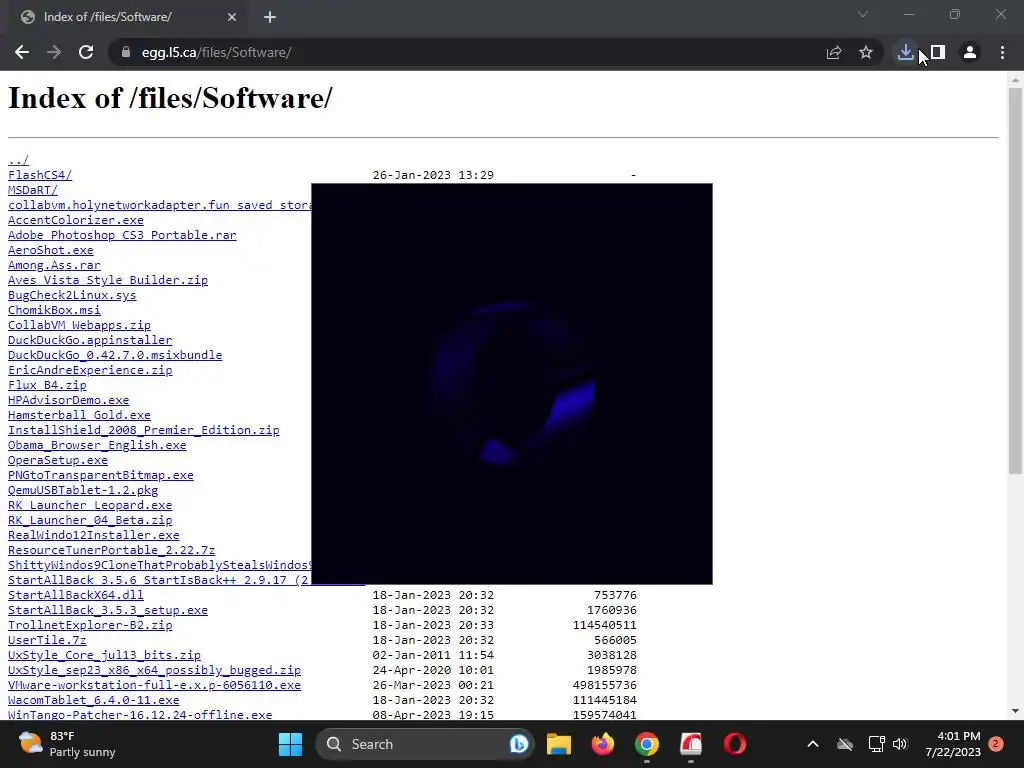This screenshot has height=768, width=1024.
Task: Download Aves_Vista_Style_Builder.zip
Action: pyautogui.click(x=108, y=280)
